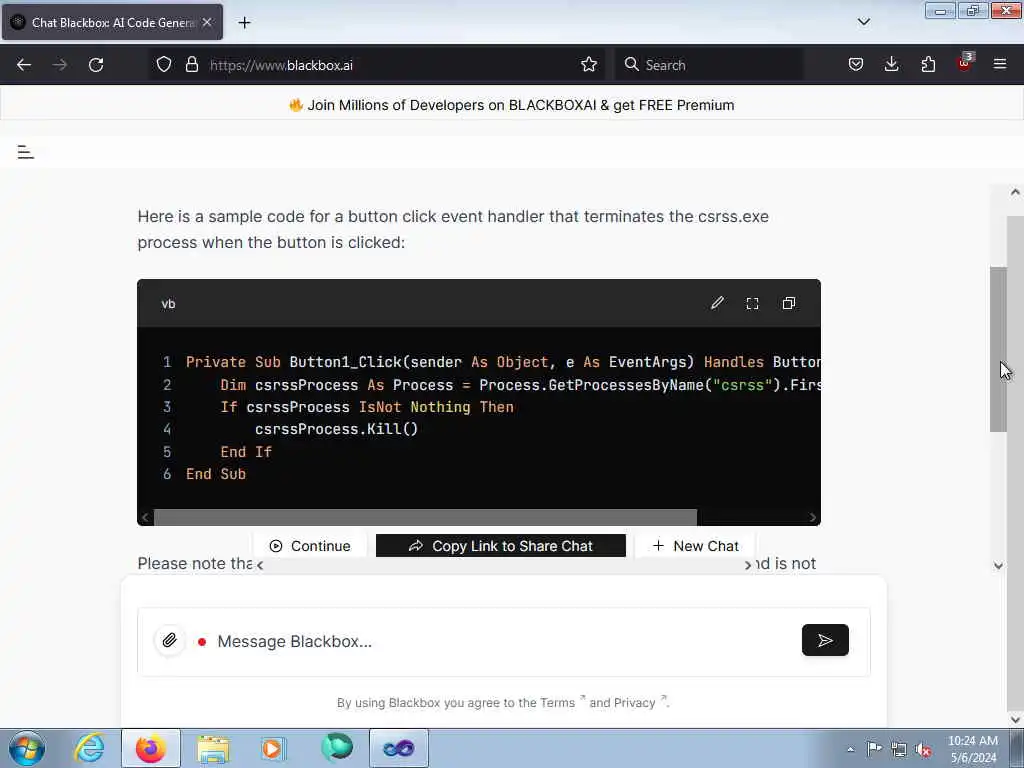The image size is (1024, 768).
Task: Click the green globe taskbar icon
Action: point(337,748)
